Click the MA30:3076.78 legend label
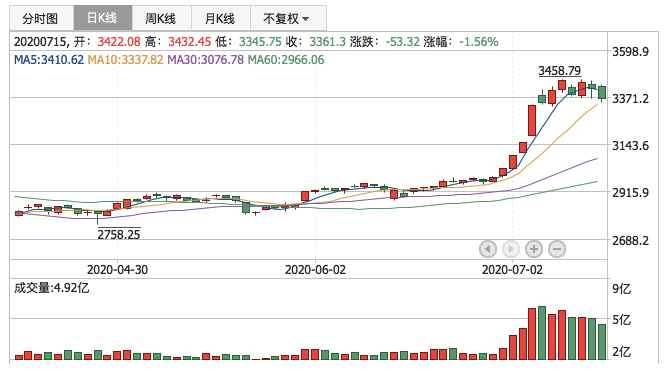 205,60
